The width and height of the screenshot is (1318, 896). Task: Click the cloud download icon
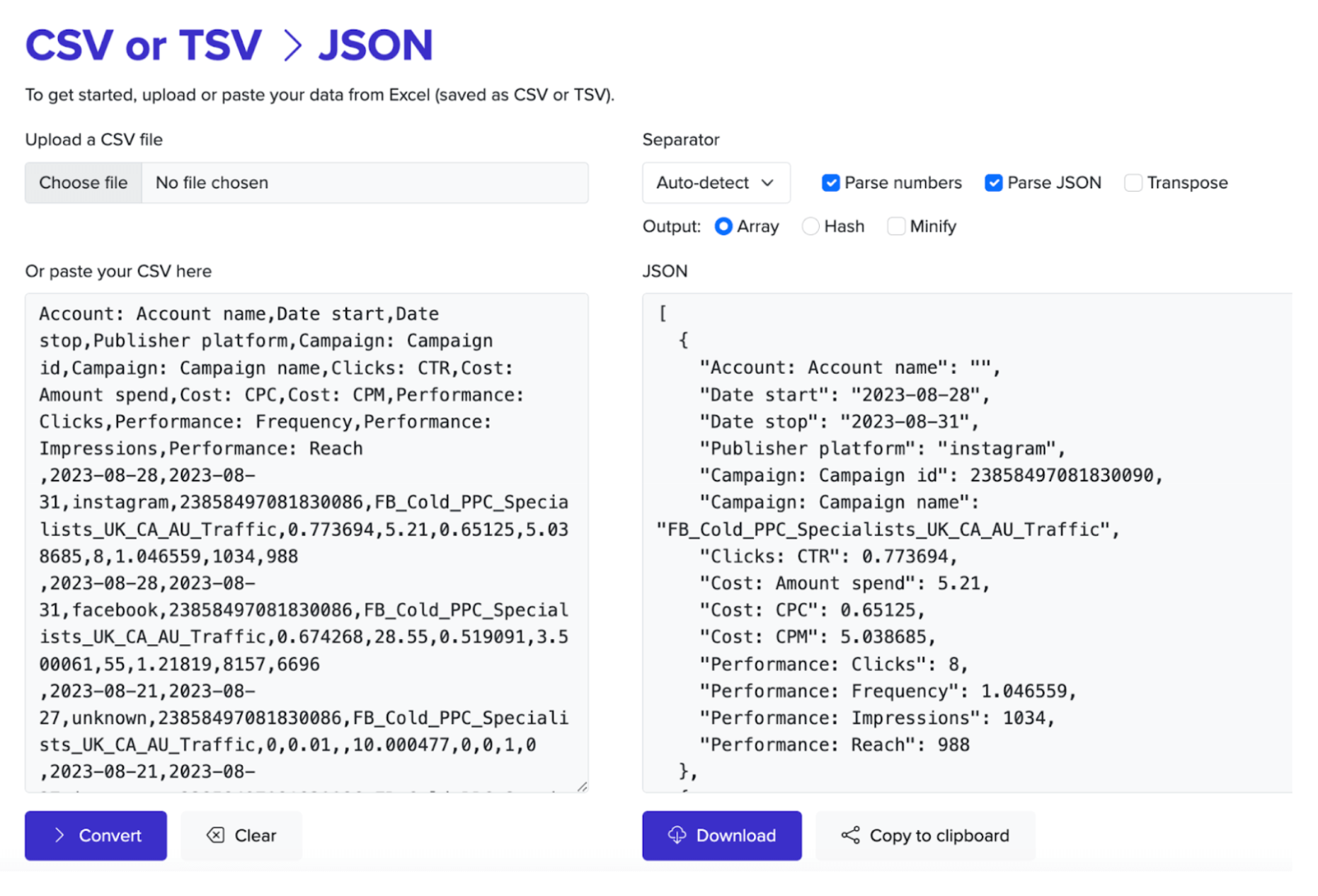click(677, 835)
